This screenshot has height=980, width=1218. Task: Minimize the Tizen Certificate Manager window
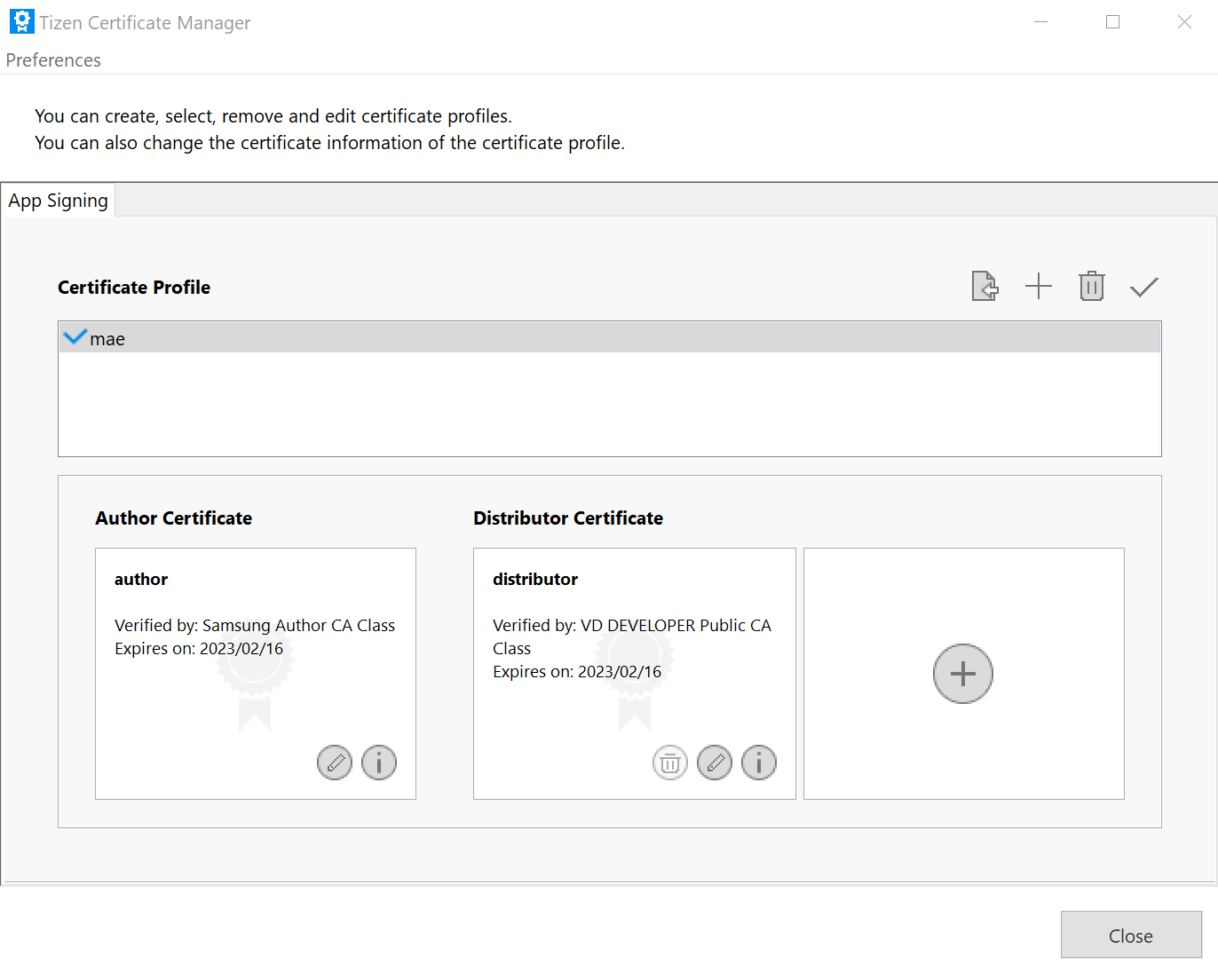click(1041, 22)
